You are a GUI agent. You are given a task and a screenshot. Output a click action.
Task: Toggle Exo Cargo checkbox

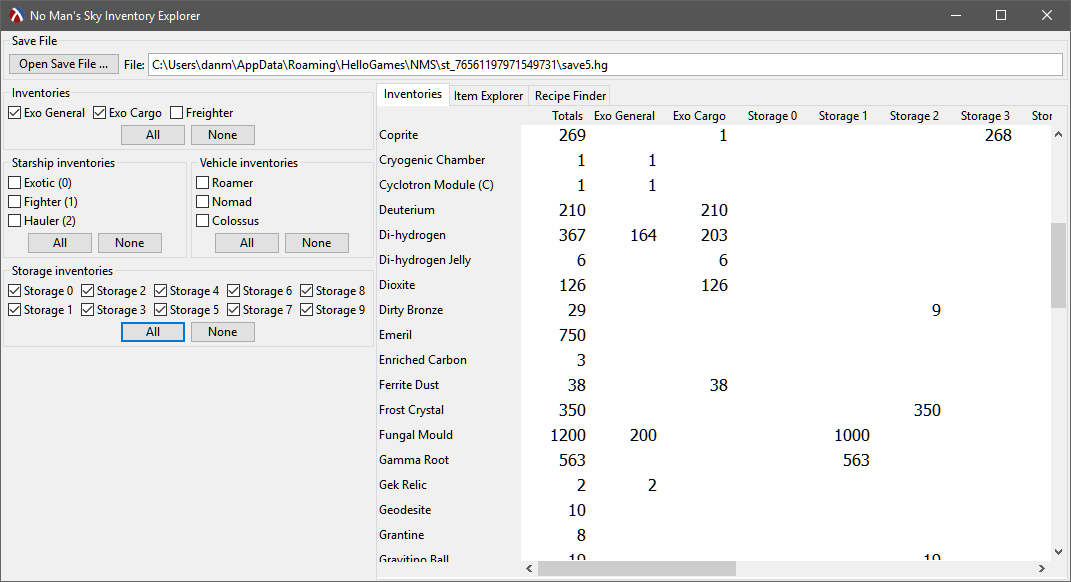click(100, 113)
